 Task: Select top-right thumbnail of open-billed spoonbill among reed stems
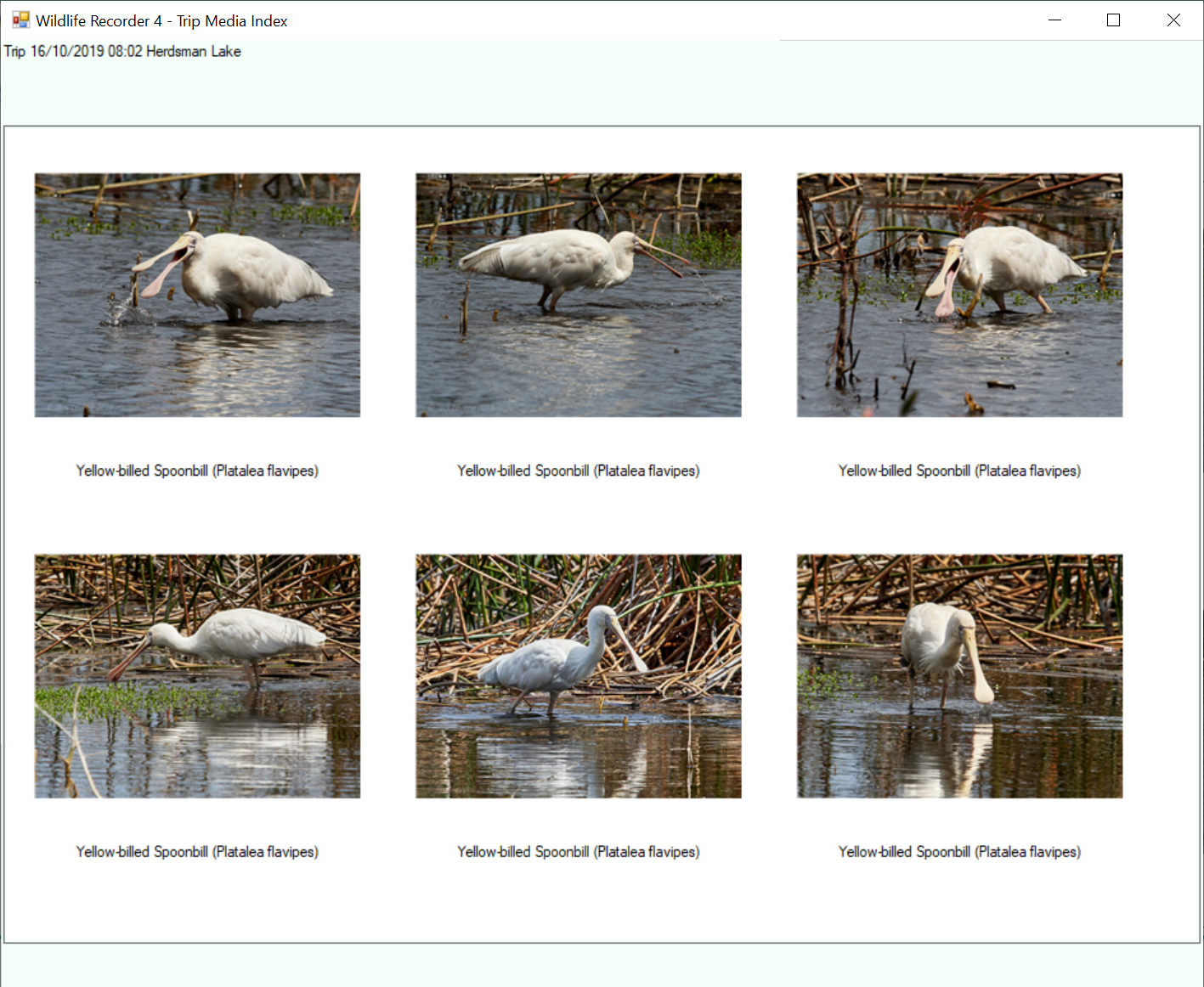pyautogui.click(x=959, y=295)
